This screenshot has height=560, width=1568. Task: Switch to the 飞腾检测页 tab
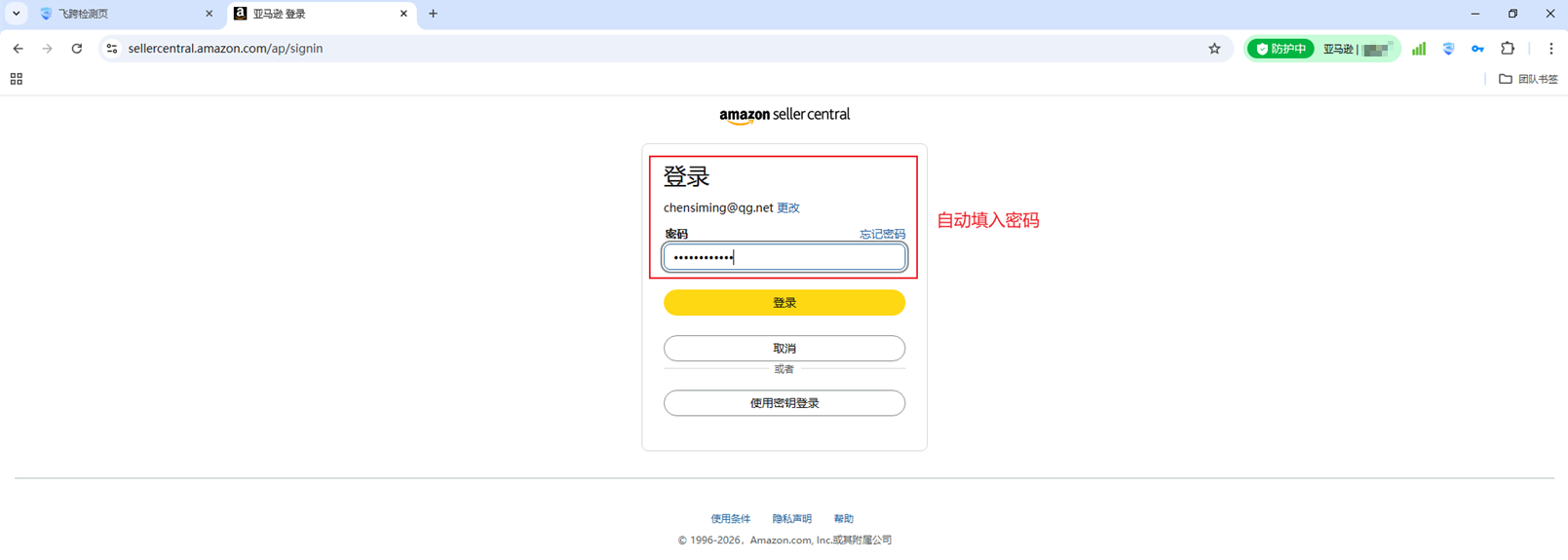click(x=126, y=14)
